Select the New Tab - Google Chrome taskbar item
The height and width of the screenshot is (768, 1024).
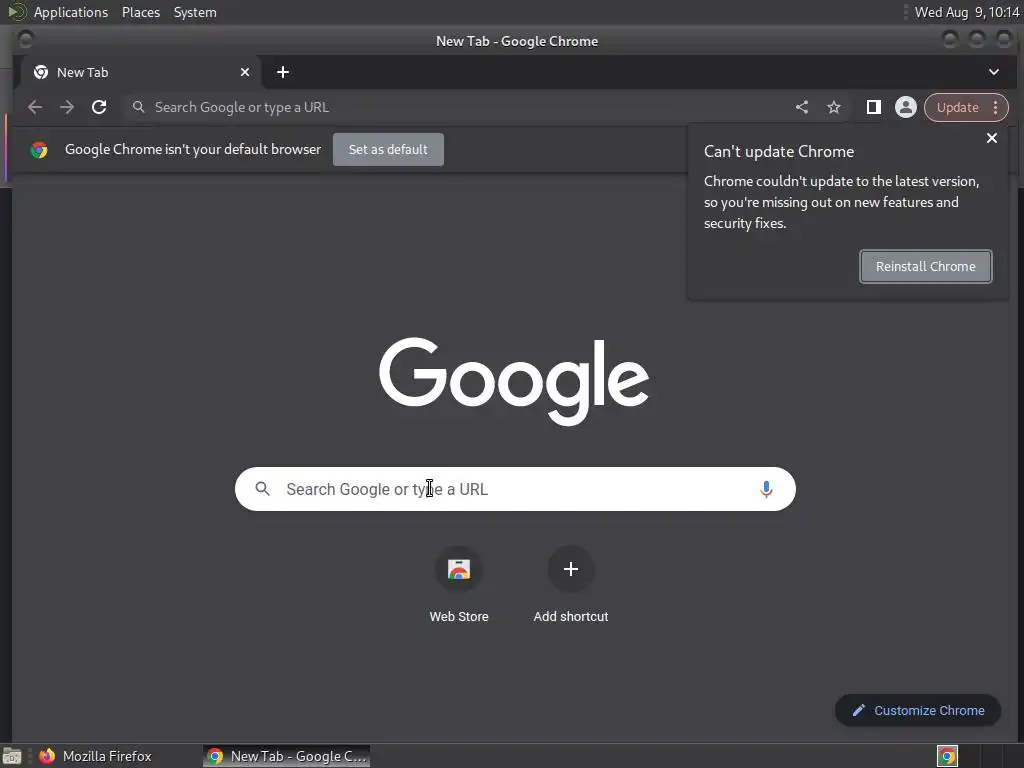[x=287, y=756]
